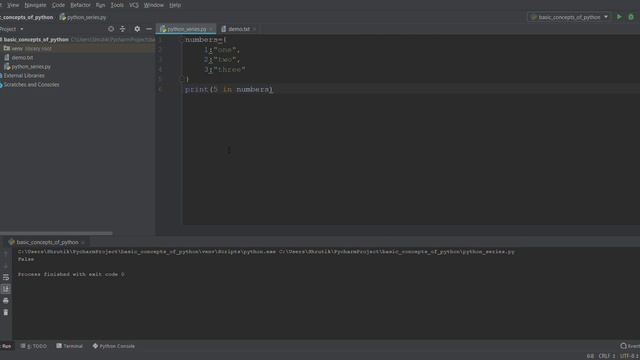640x360 pixels.
Task: Click "Process finished with exit code 0" text
Action: point(71,274)
